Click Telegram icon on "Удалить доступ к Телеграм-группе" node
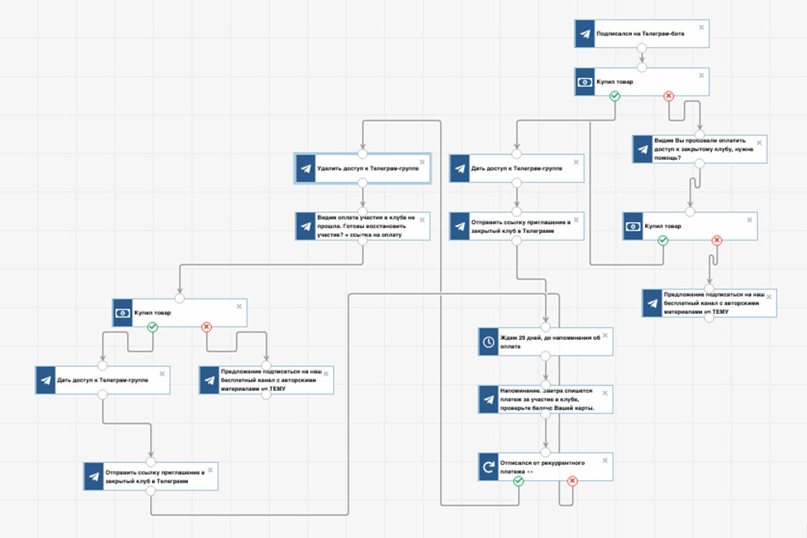 tap(306, 169)
